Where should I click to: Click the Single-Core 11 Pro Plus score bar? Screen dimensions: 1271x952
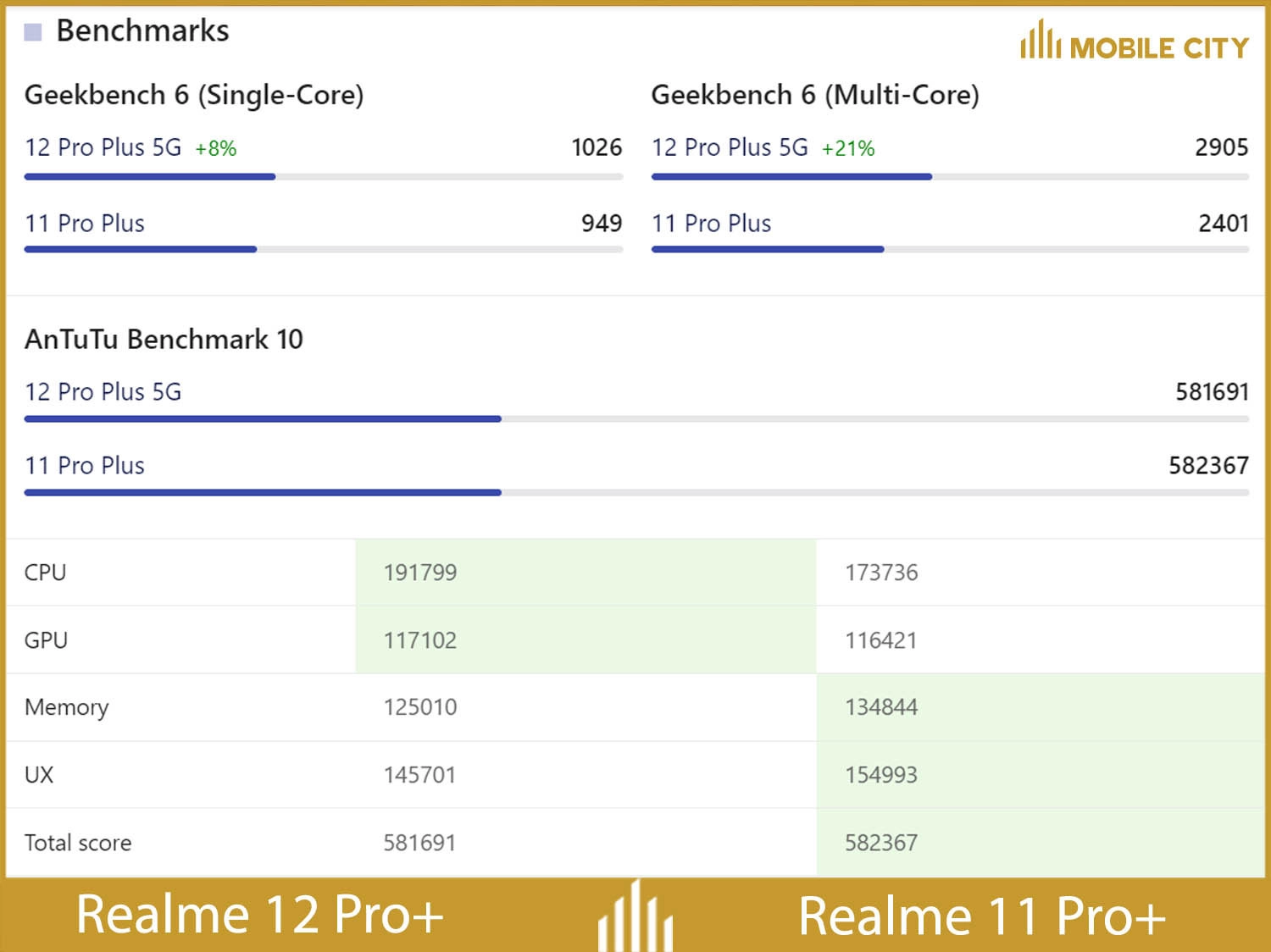[x=324, y=249]
